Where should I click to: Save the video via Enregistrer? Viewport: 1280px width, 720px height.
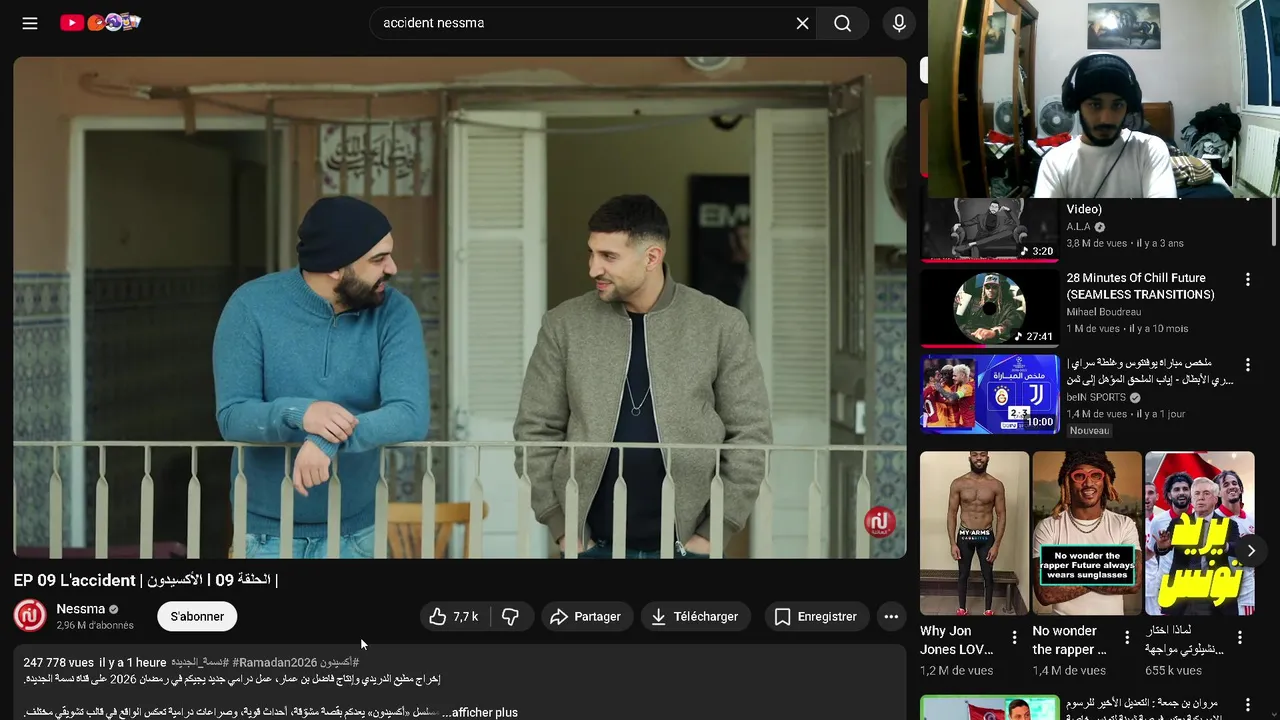(x=816, y=617)
